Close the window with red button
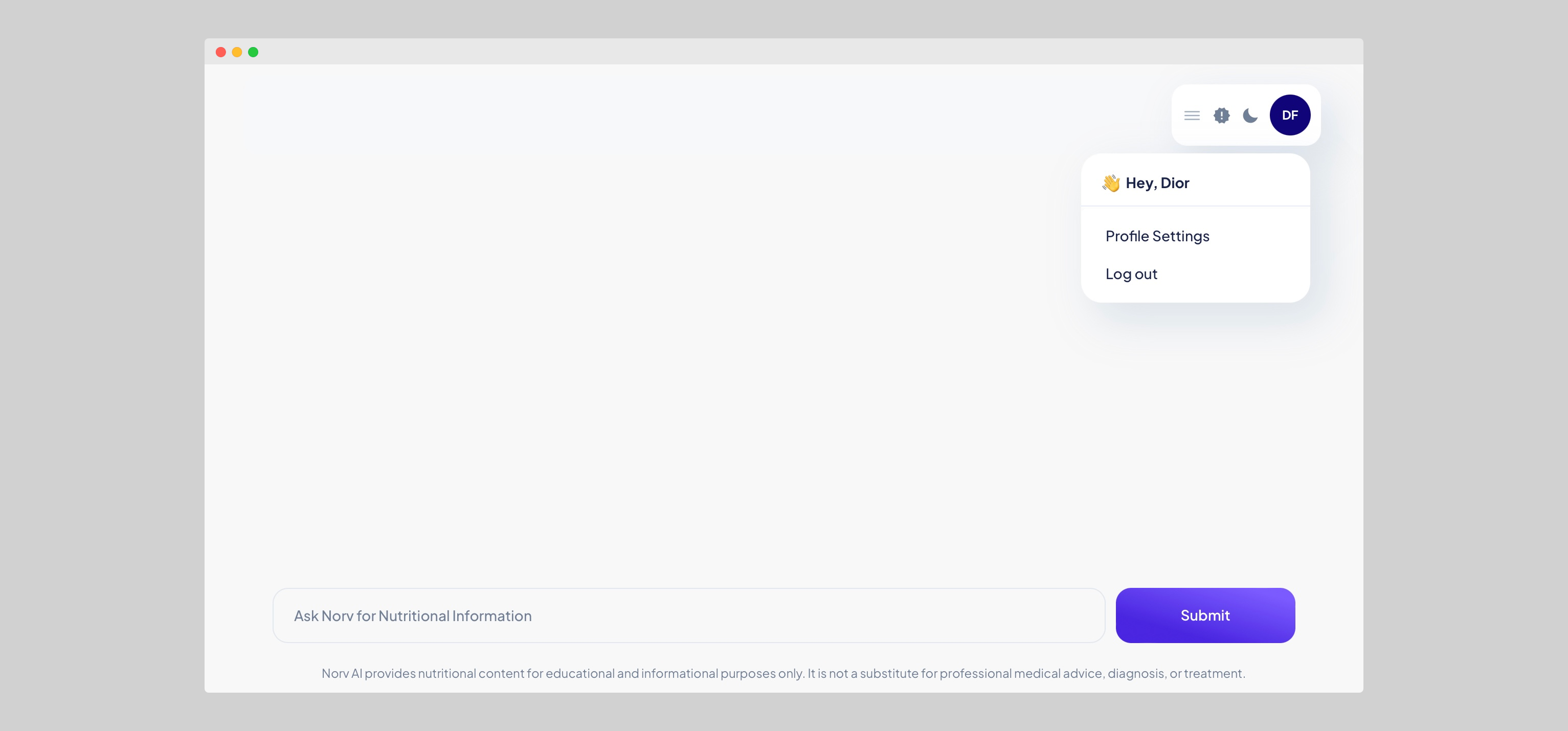This screenshot has height=731, width=1568. pyautogui.click(x=221, y=52)
